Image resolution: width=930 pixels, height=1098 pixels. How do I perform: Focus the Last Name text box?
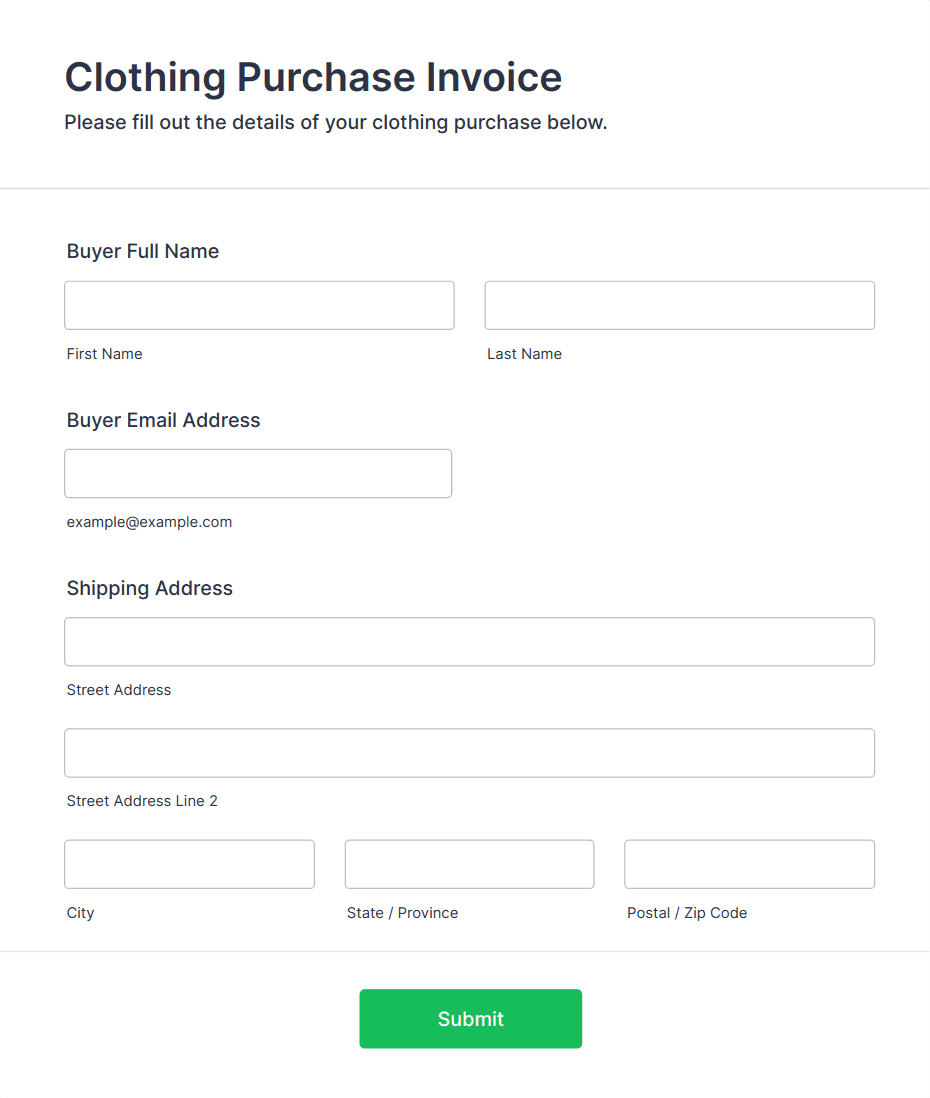tap(679, 305)
